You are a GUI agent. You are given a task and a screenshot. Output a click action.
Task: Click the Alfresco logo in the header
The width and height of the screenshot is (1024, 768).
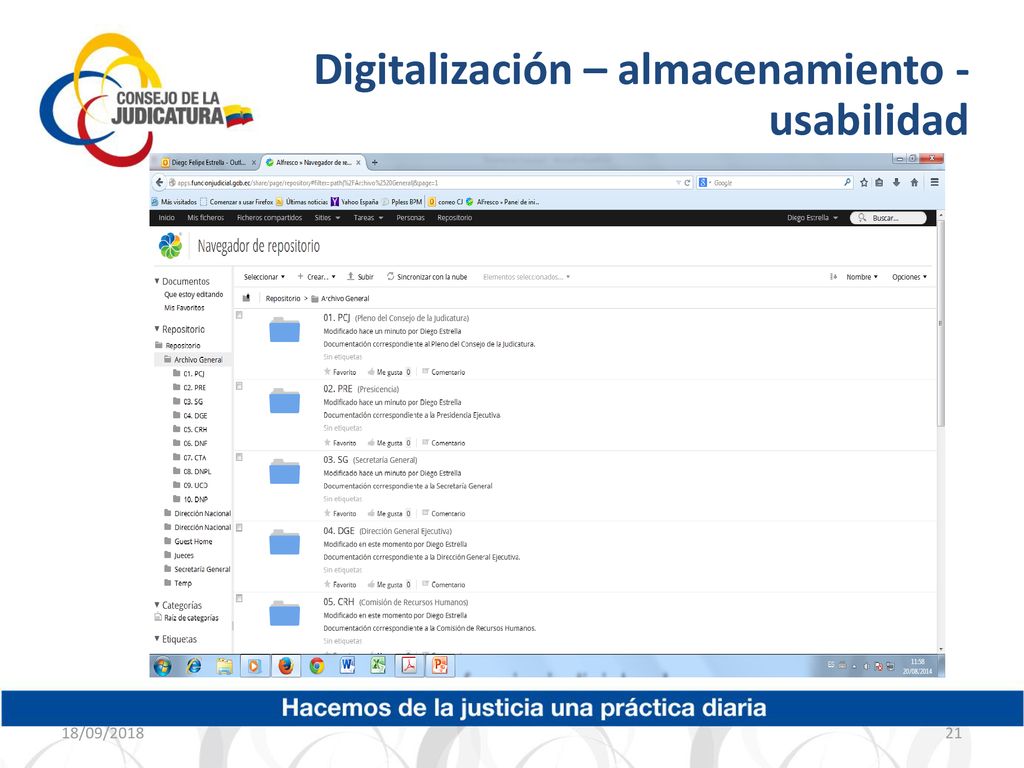click(170, 246)
